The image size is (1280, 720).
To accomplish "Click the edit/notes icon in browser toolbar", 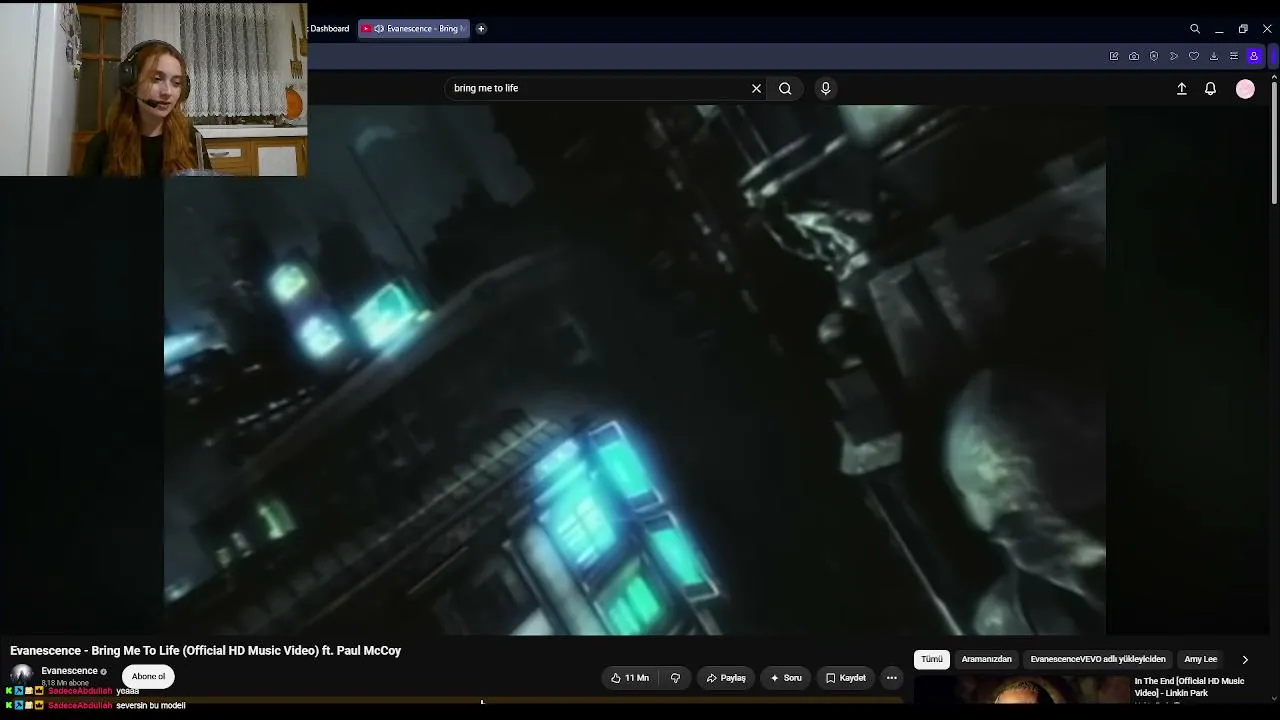I will point(1114,56).
